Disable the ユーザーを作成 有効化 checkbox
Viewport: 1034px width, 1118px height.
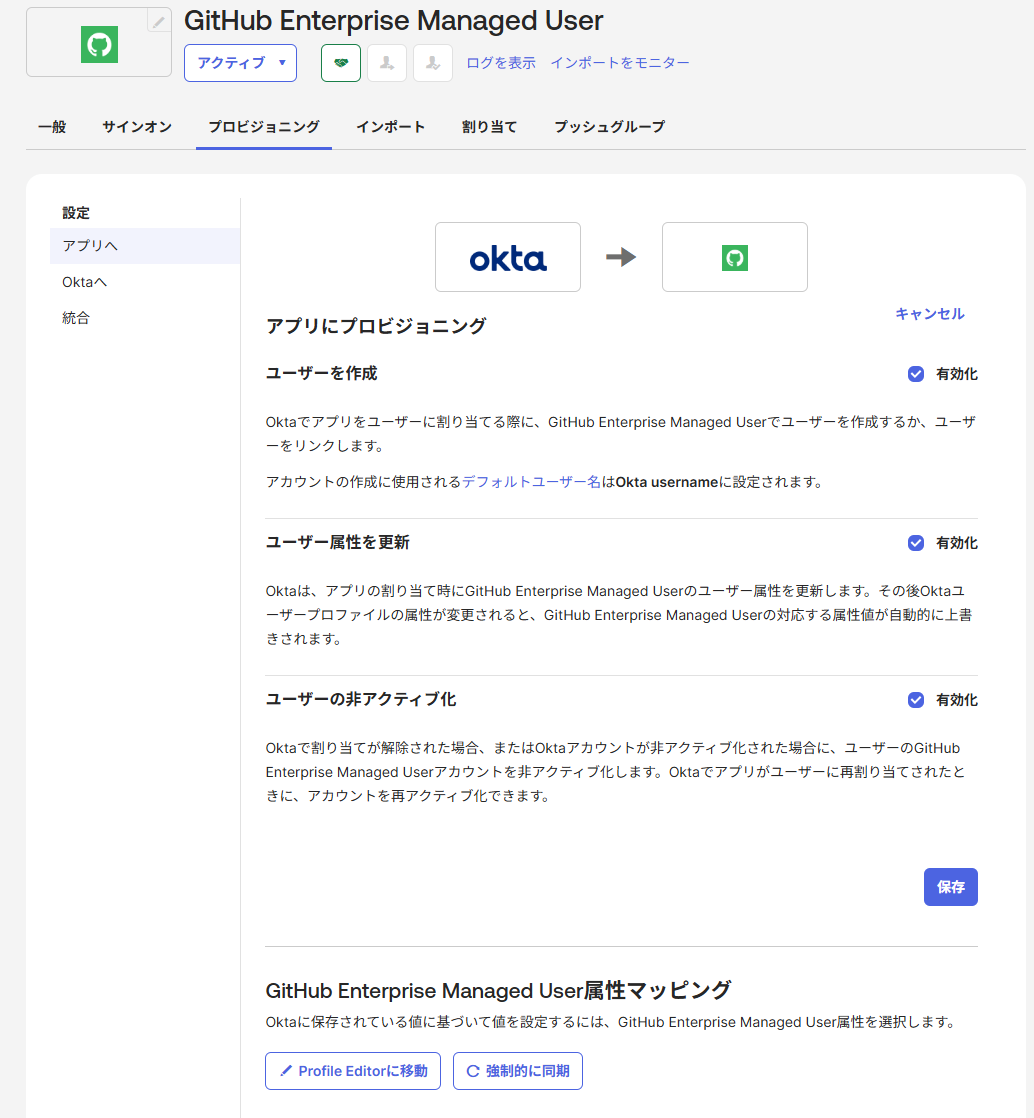[915, 373]
